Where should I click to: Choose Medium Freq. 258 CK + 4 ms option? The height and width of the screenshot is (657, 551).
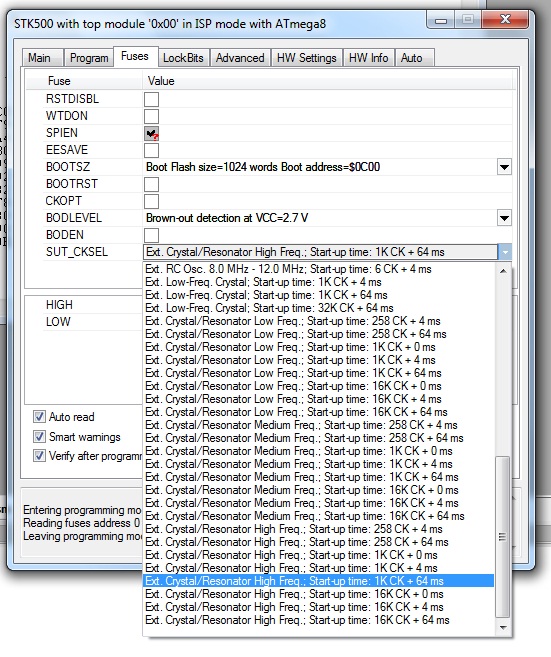coord(318,425)
